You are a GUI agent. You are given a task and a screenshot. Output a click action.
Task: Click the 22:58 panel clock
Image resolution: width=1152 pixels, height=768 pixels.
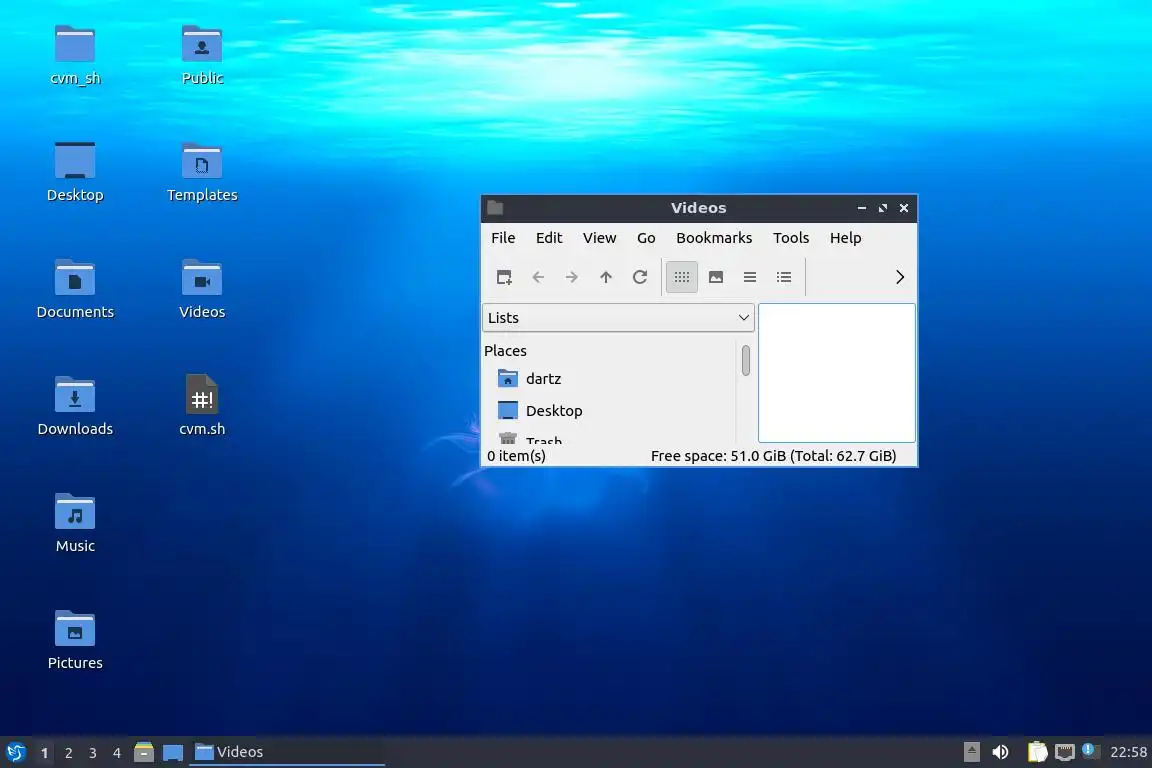coord(1128,752)
